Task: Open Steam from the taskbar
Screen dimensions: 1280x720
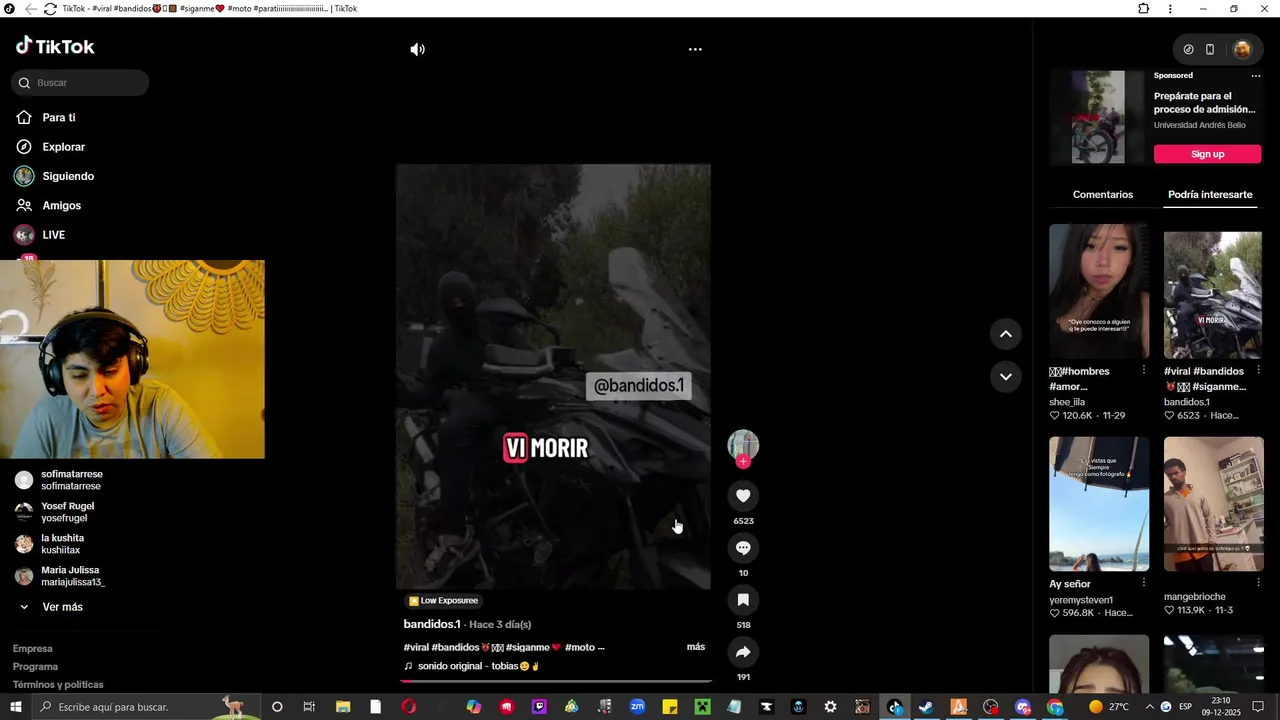Action: [x=926, y=707]
